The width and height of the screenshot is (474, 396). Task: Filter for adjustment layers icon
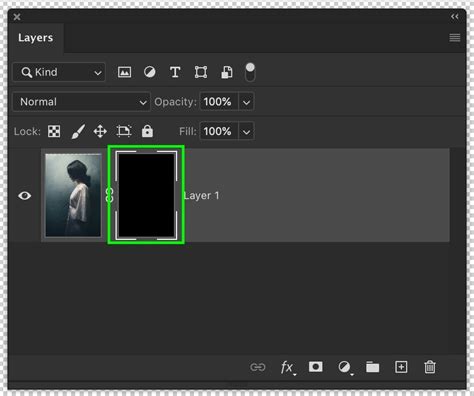point(150,72)
